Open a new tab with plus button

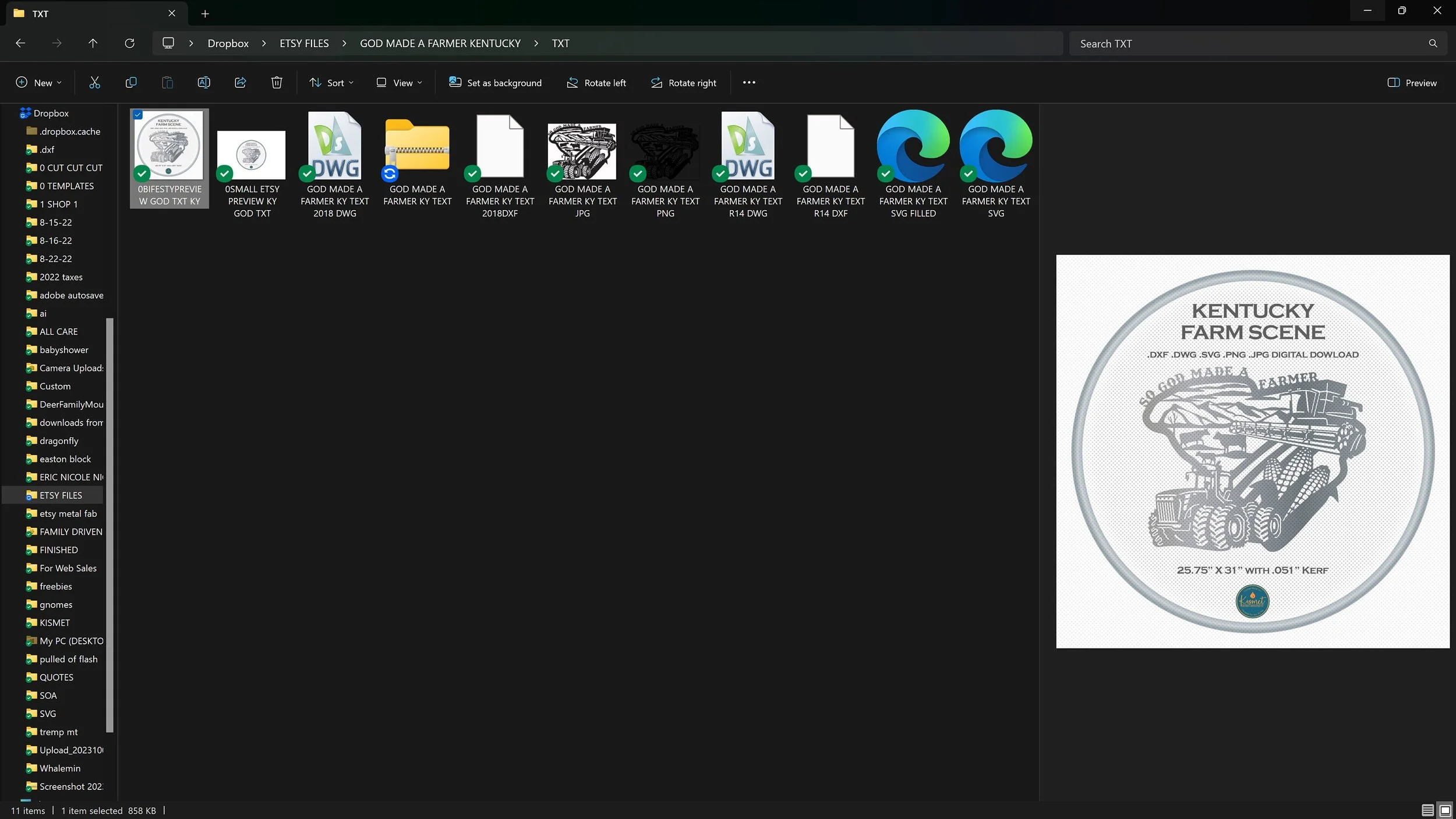pos(205,13)
